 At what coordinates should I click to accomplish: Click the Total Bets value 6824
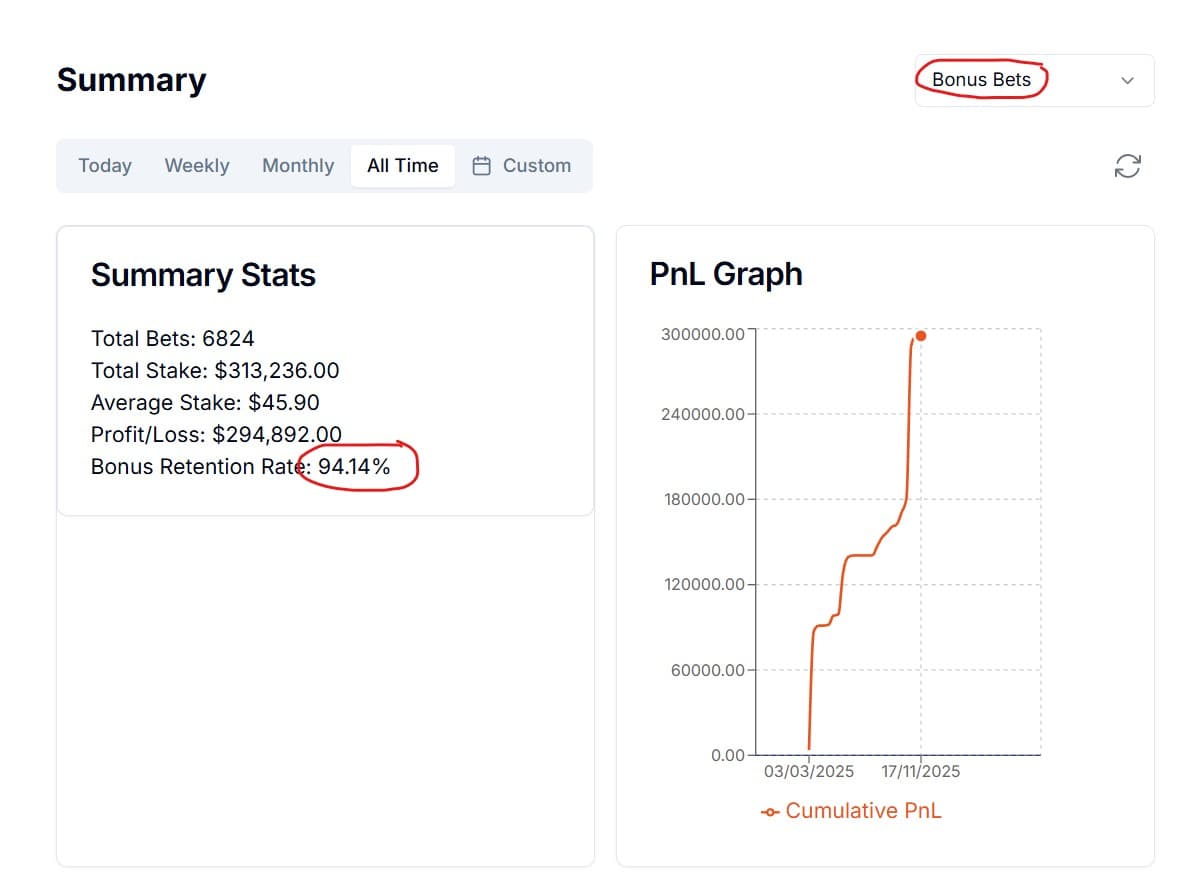(x=228, y=339)
